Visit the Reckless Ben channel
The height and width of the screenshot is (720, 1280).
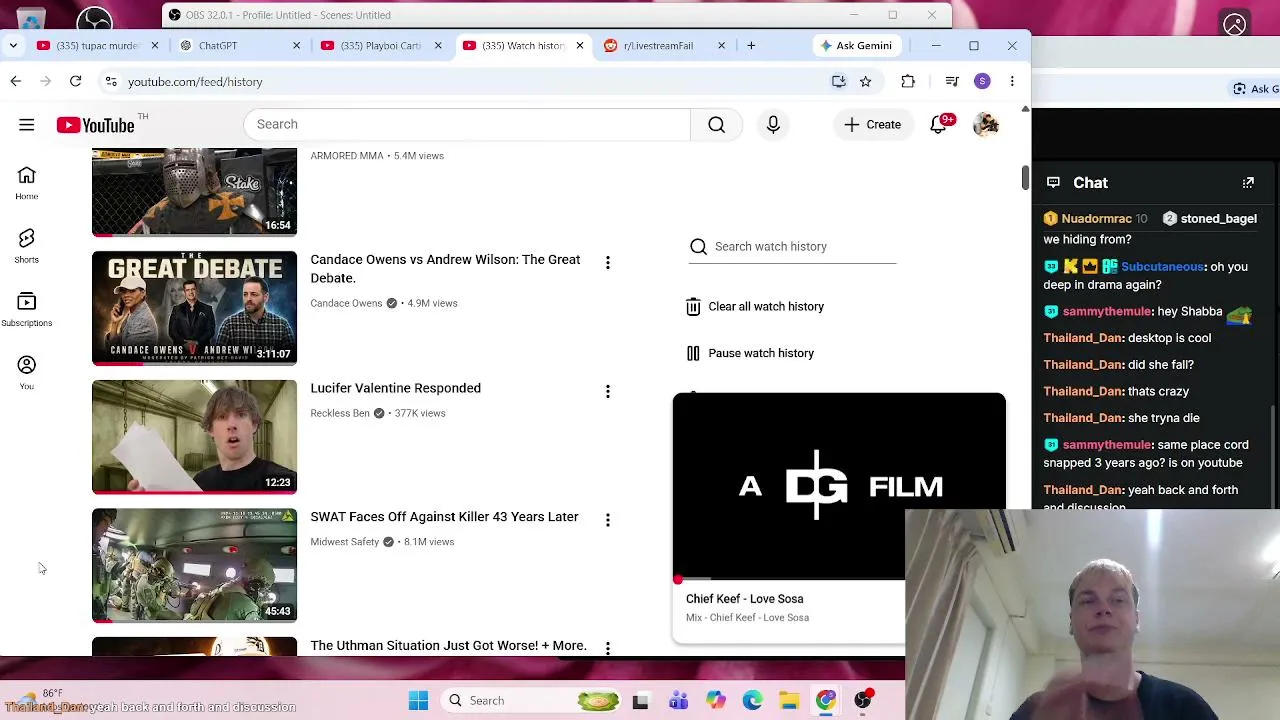click(x=340, y=413)
